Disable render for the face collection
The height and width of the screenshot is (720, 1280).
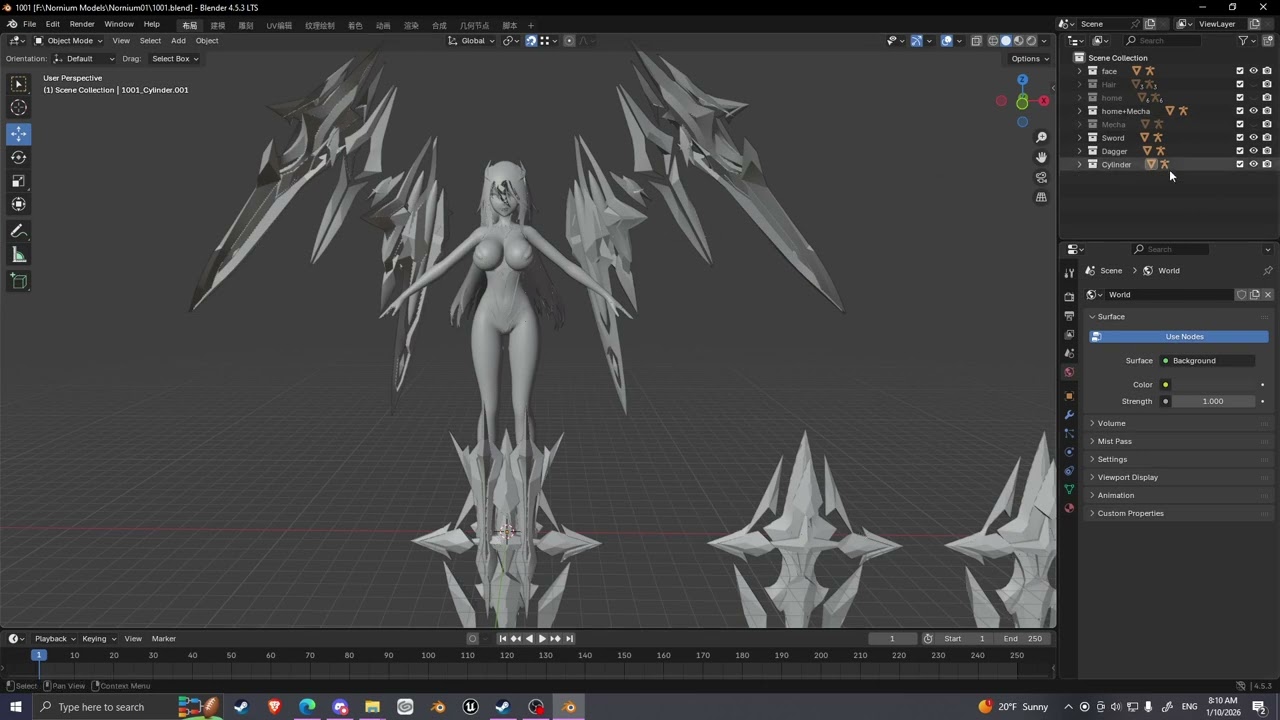(x=1267, y=71)
